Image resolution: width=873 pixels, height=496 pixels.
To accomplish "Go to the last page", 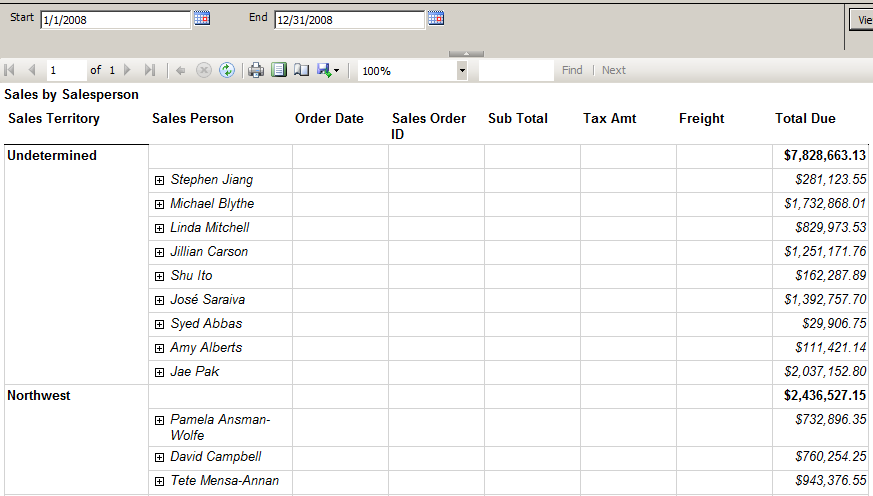I will [150, 70].
